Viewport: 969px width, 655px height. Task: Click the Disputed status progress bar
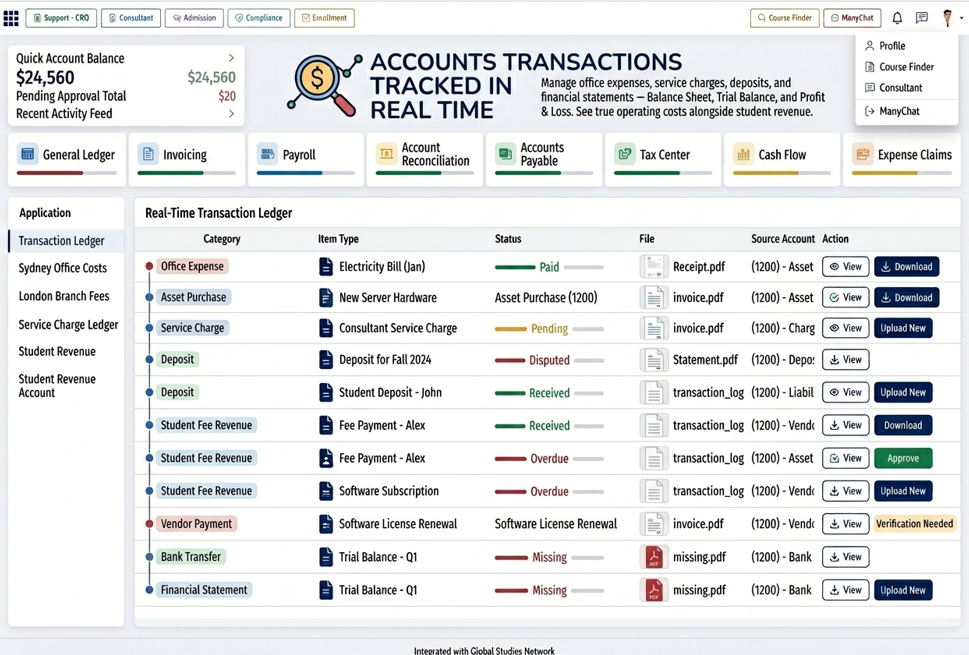coord(549,360)
